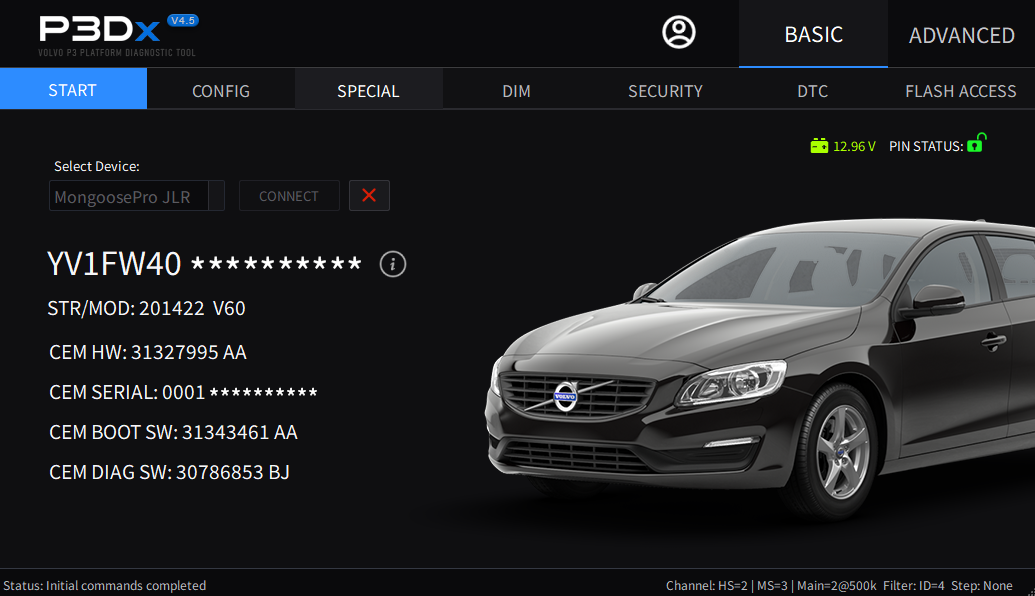Click the STR/MOD: 201422 V60 line
This screenshot has width=1035, height=596.
147,308
